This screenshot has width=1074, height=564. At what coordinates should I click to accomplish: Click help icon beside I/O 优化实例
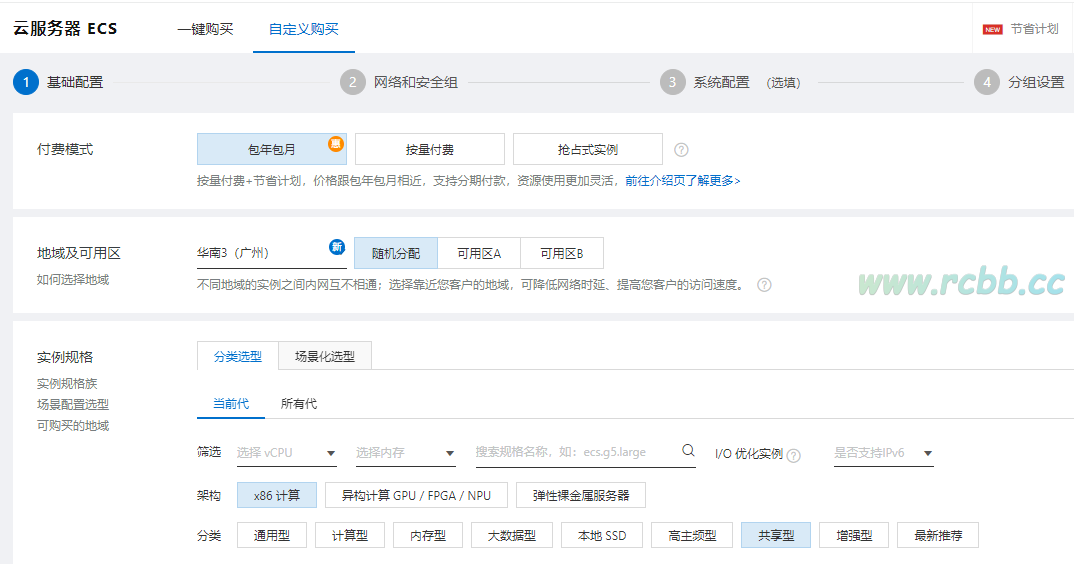click(x=793, y=456)
